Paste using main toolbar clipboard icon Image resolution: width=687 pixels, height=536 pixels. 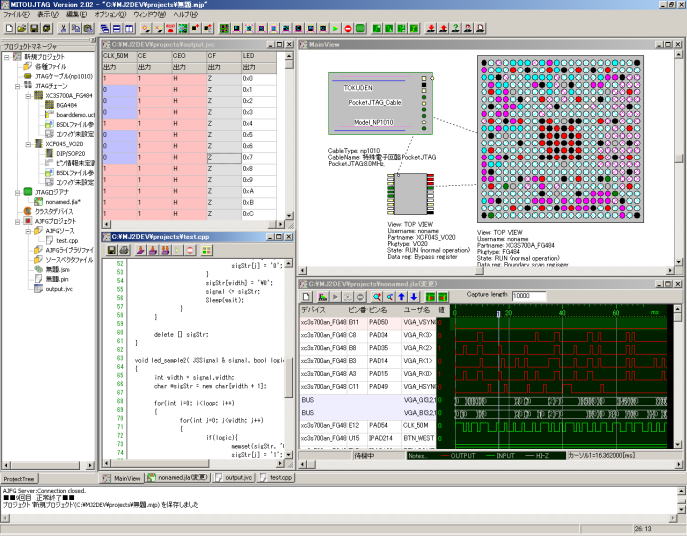(x=88, y=28)
